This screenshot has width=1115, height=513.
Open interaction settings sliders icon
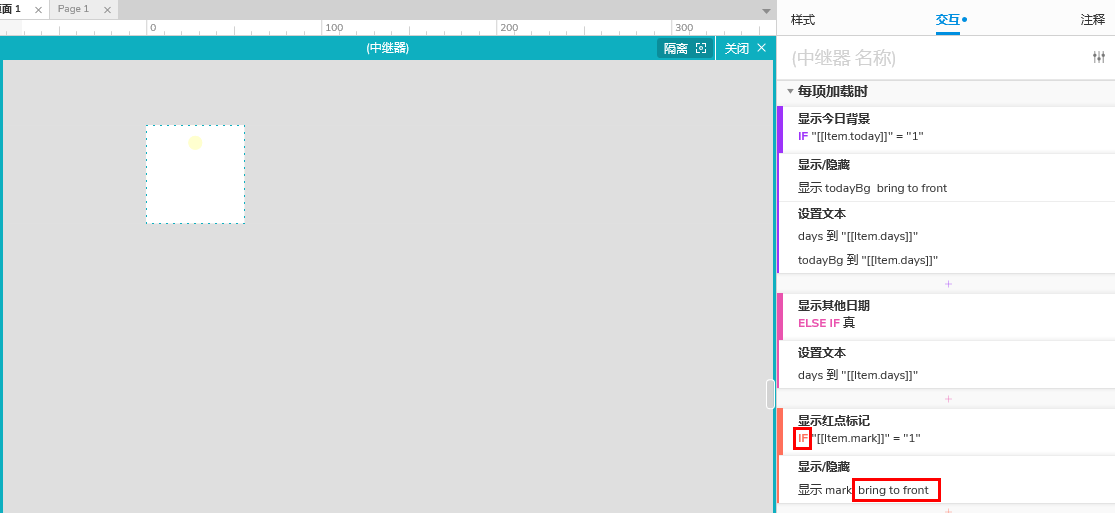click(x=1099, y=58)
